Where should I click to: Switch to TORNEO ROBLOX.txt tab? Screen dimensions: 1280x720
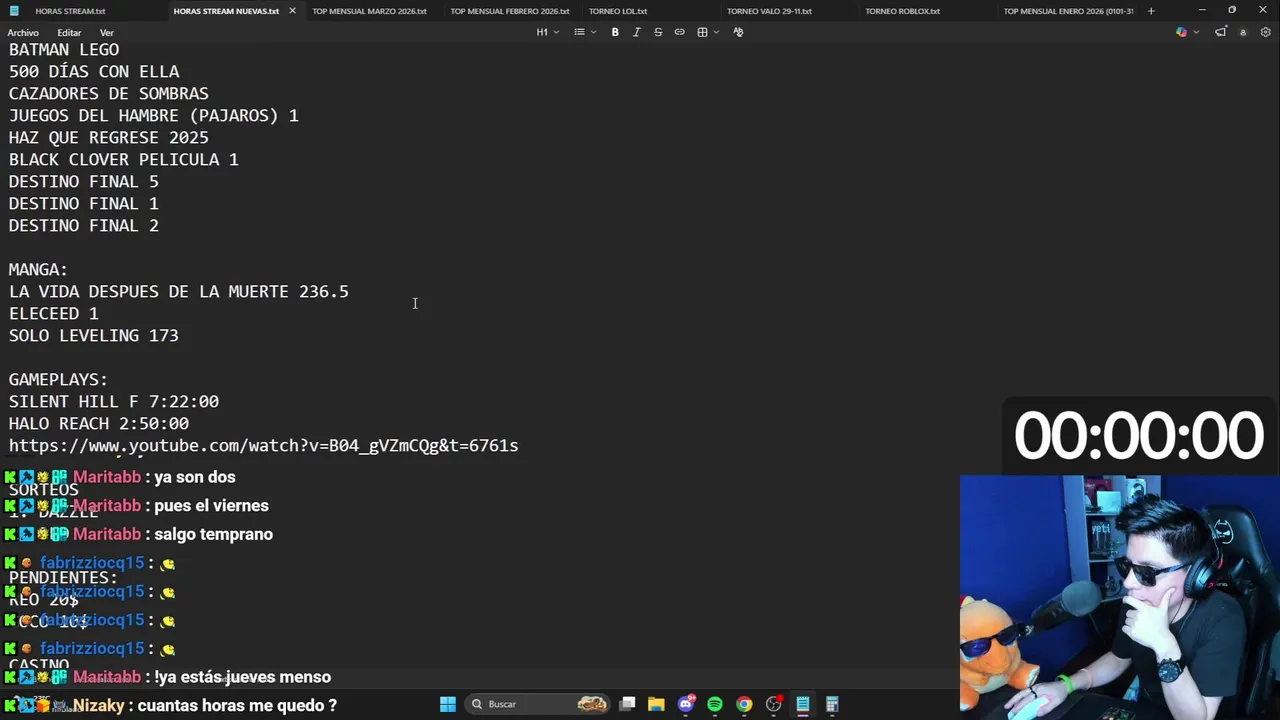(x=902, y=11)
